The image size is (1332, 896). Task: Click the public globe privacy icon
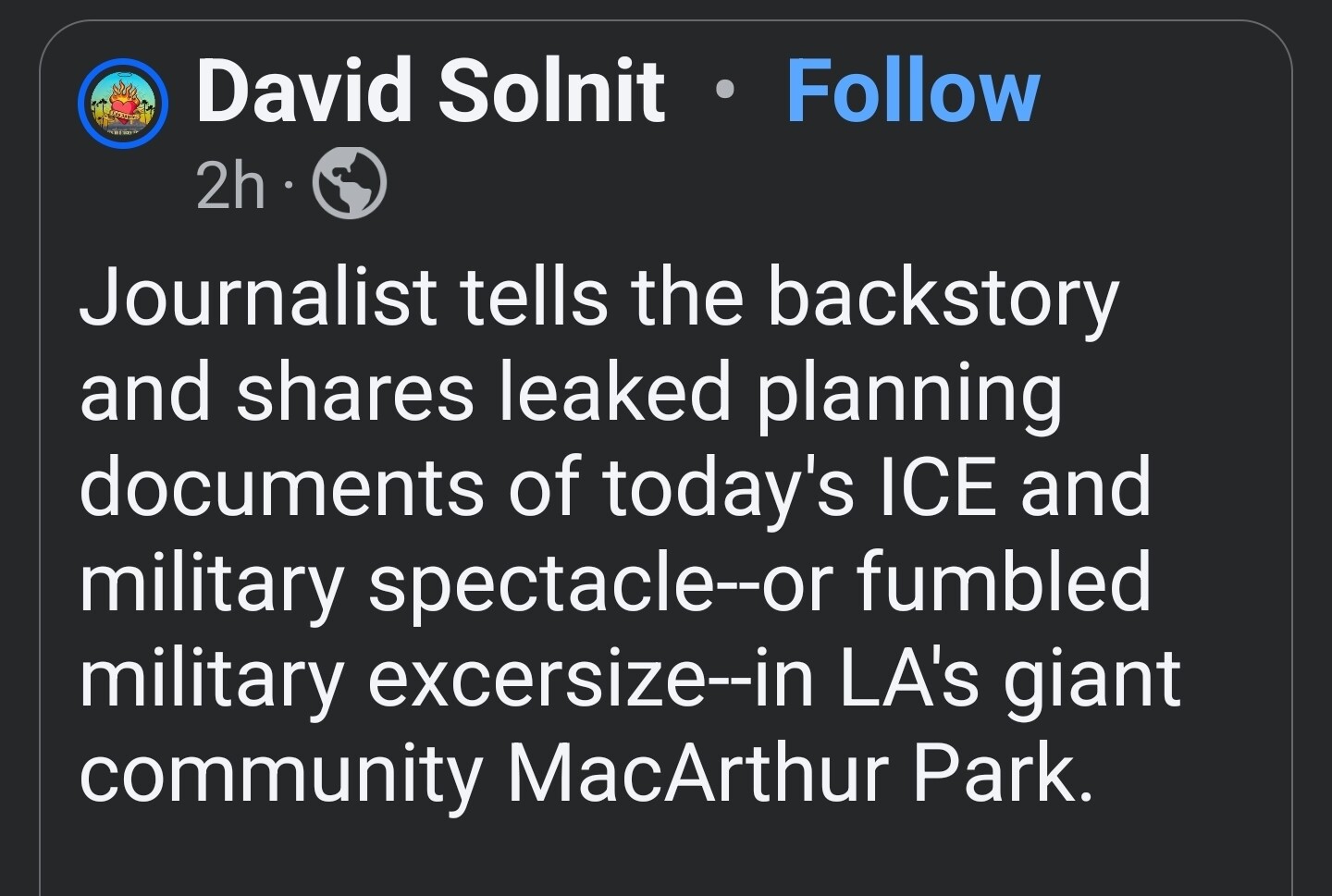[x=350, y=185]
